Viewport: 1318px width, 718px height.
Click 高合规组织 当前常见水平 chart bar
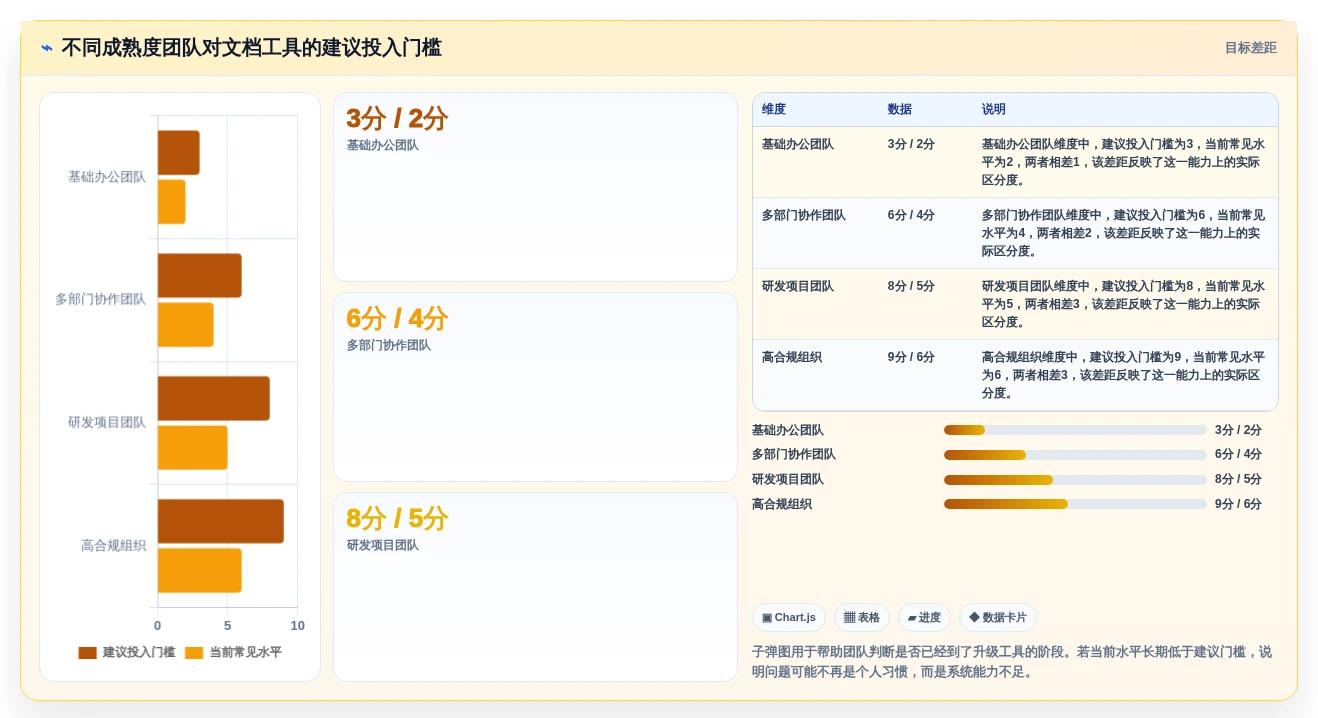pos(200,570)
